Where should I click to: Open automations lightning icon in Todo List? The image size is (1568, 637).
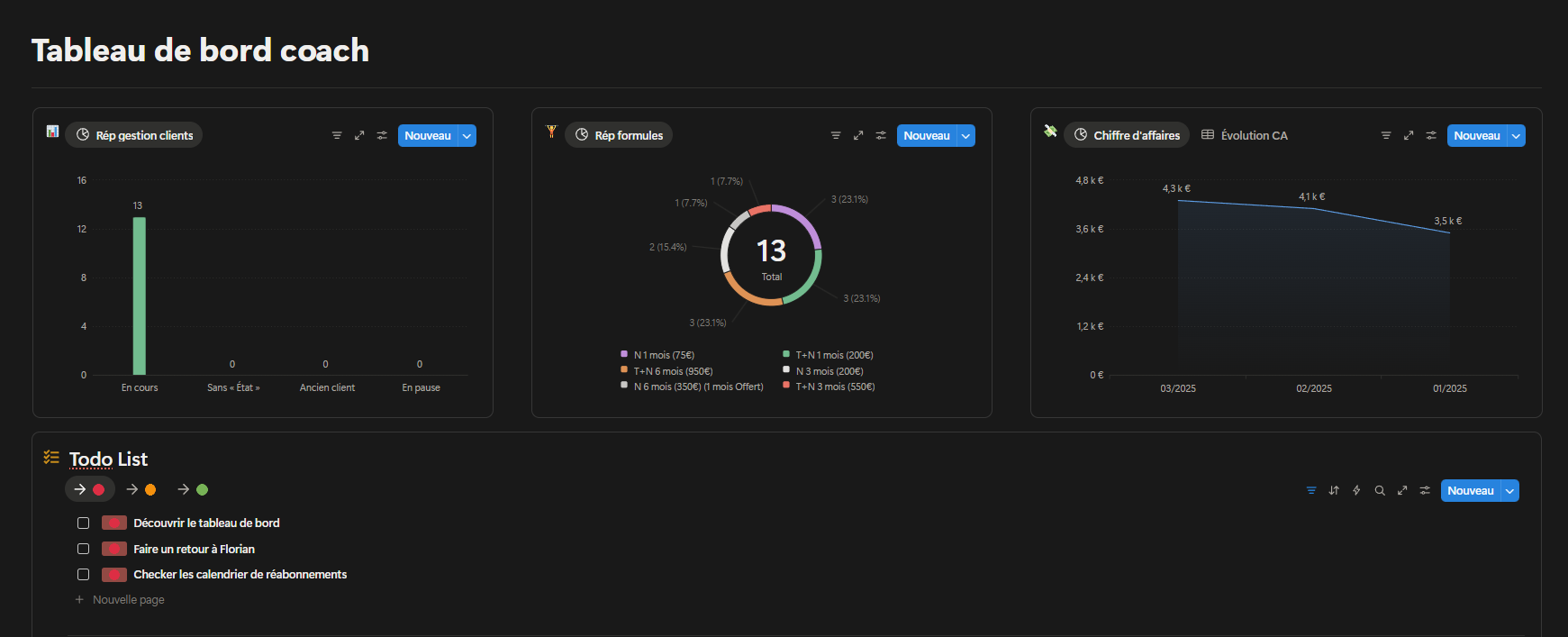click(1356, 490)
